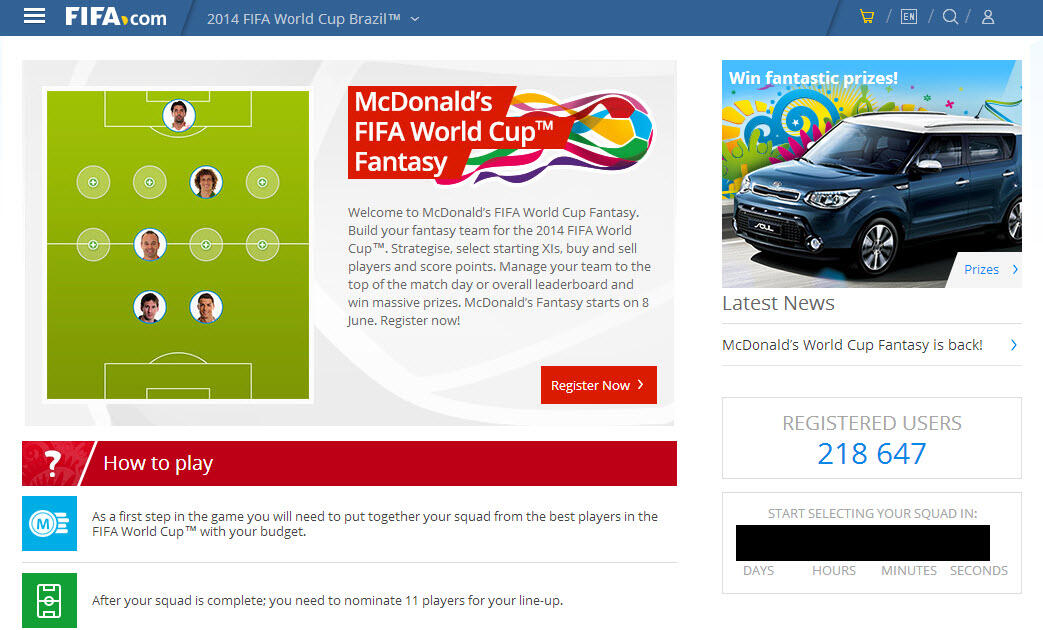The width and height of the screenshot is (1043, 630).
Task: Select the midfielder portrait on the halfway line
Action: point(150,245)
